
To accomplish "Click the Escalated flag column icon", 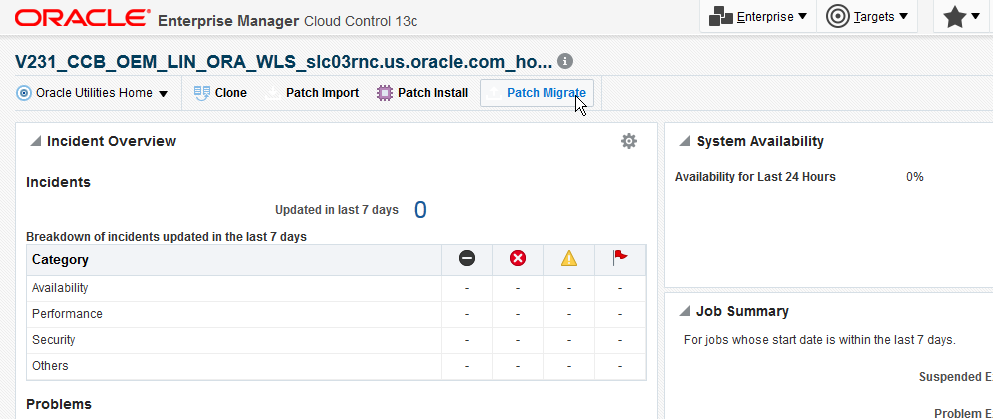I will click(620, 258).
